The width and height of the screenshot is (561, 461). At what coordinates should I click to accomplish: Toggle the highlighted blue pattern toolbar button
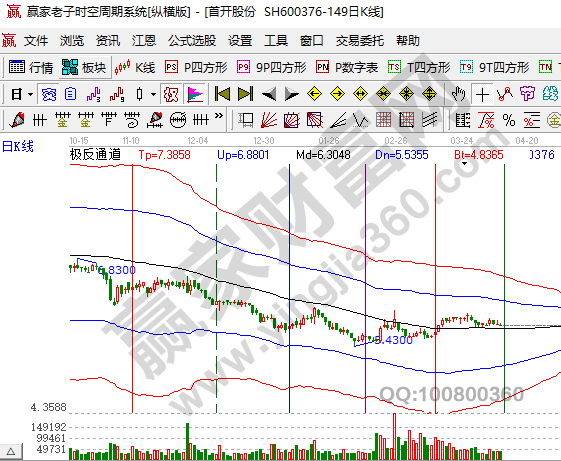(48, 94)
